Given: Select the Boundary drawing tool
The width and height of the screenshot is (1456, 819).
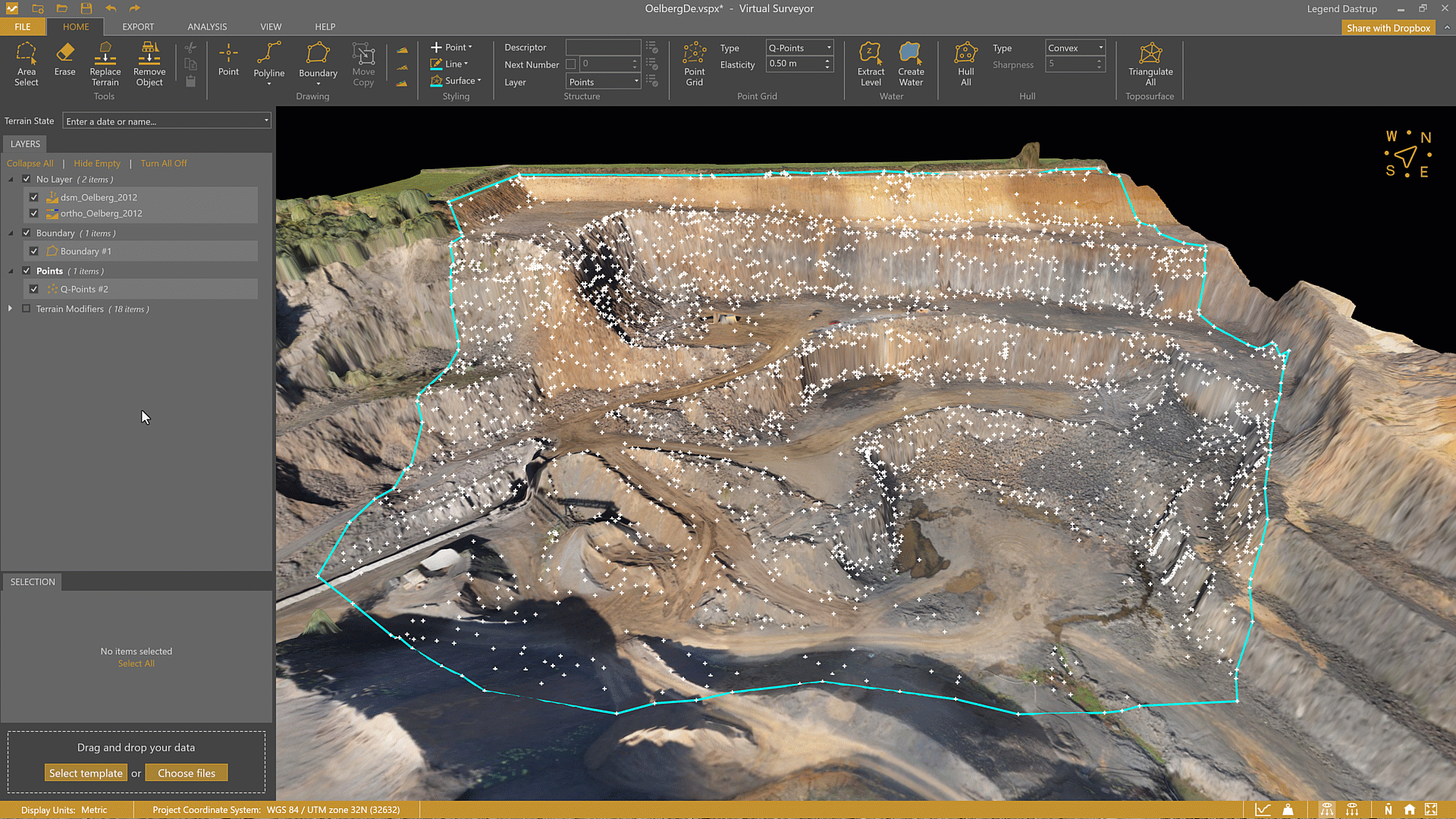Looking at the screenshot, I should point(318,61).
